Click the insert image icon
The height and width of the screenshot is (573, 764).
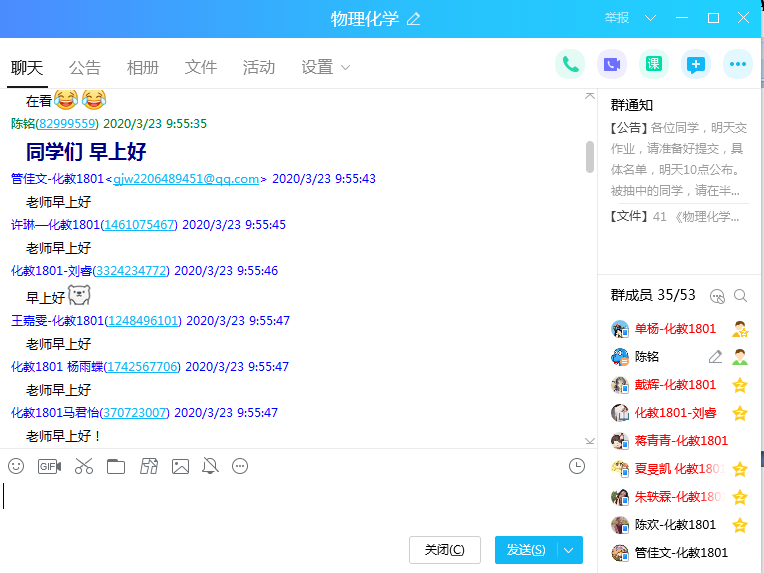[x=180, y=466]
